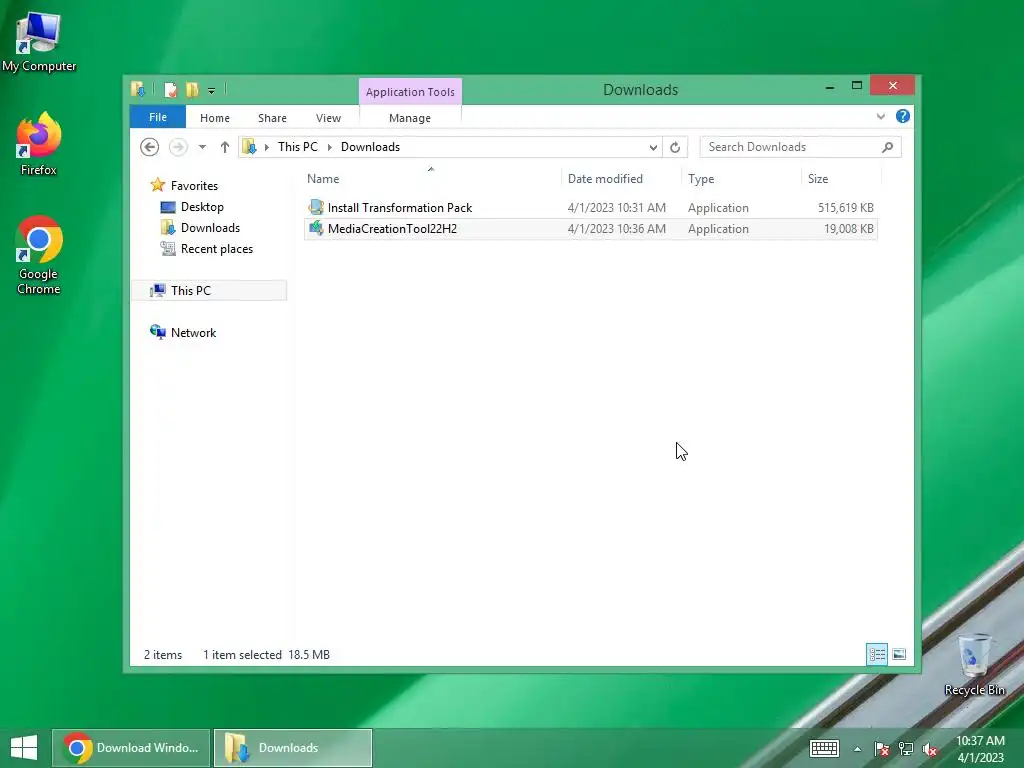The width and height of the screenshot is (1024, 768).
Task: Show hidden tray icons arrow
Action: pyautogui.click(x=857, y=749)
